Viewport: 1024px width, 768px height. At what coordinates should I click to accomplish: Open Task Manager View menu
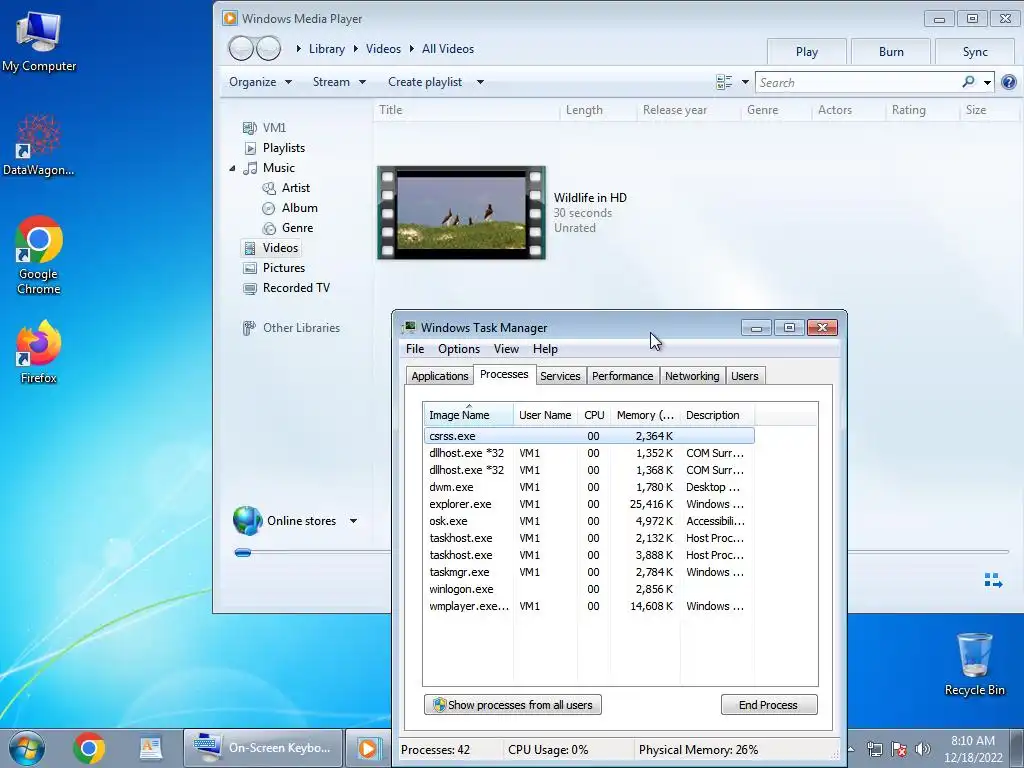[x=506, y=349]
